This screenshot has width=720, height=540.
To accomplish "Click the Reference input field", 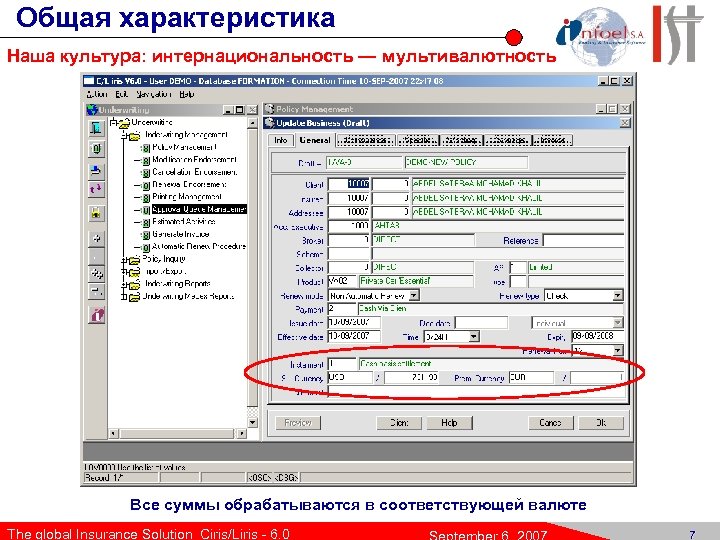I will click(x=583, y=240).
